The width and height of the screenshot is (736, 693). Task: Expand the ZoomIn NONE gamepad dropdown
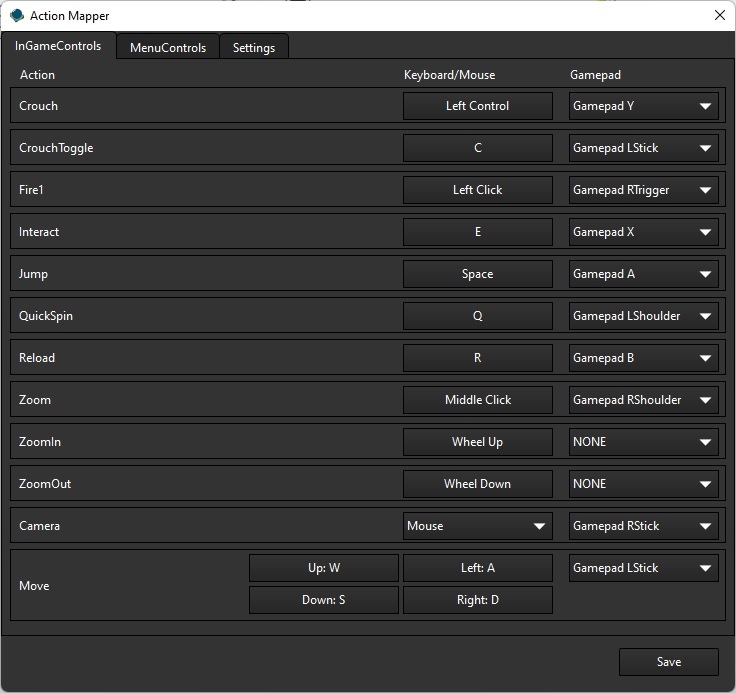643,442
